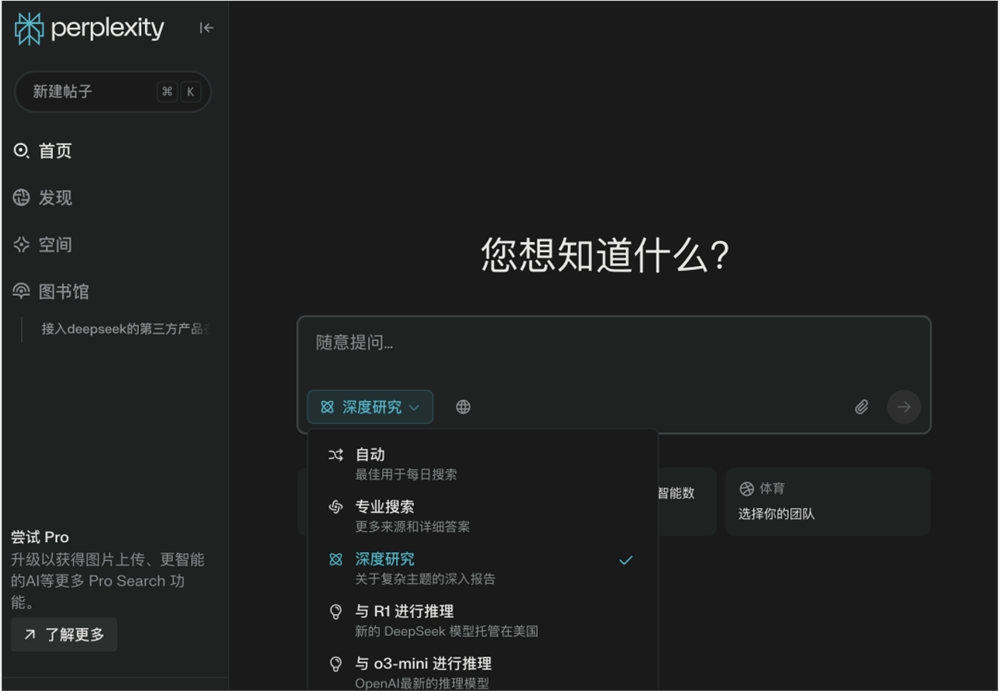Viewport: 1000px width, 691px height.
Task: Open the 深度研究 mode dropdown
Action: [370, 406]
